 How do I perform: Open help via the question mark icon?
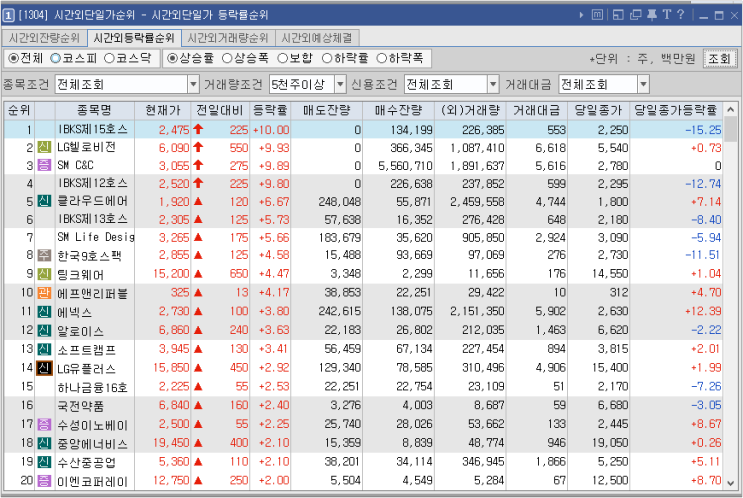pos(680,15)
